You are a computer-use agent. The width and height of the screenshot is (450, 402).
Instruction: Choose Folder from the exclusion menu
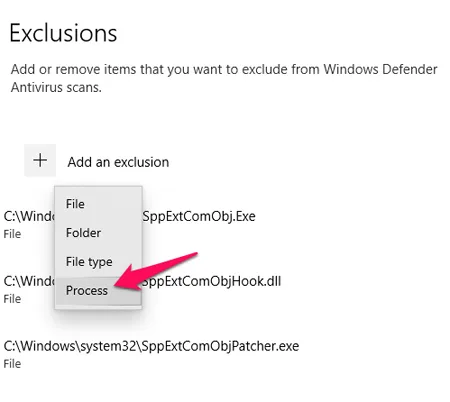point(99,233)
